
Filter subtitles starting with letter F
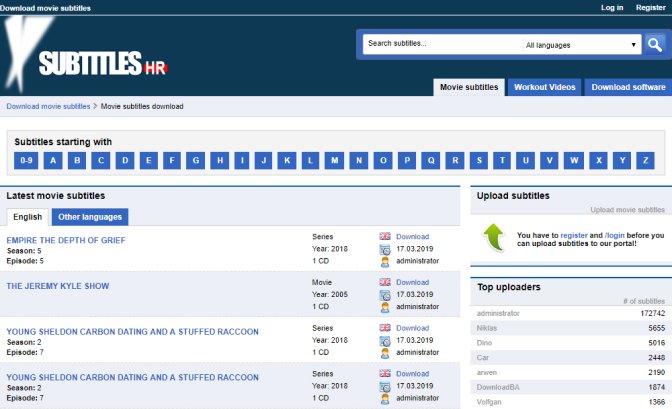tap(172, 160)
